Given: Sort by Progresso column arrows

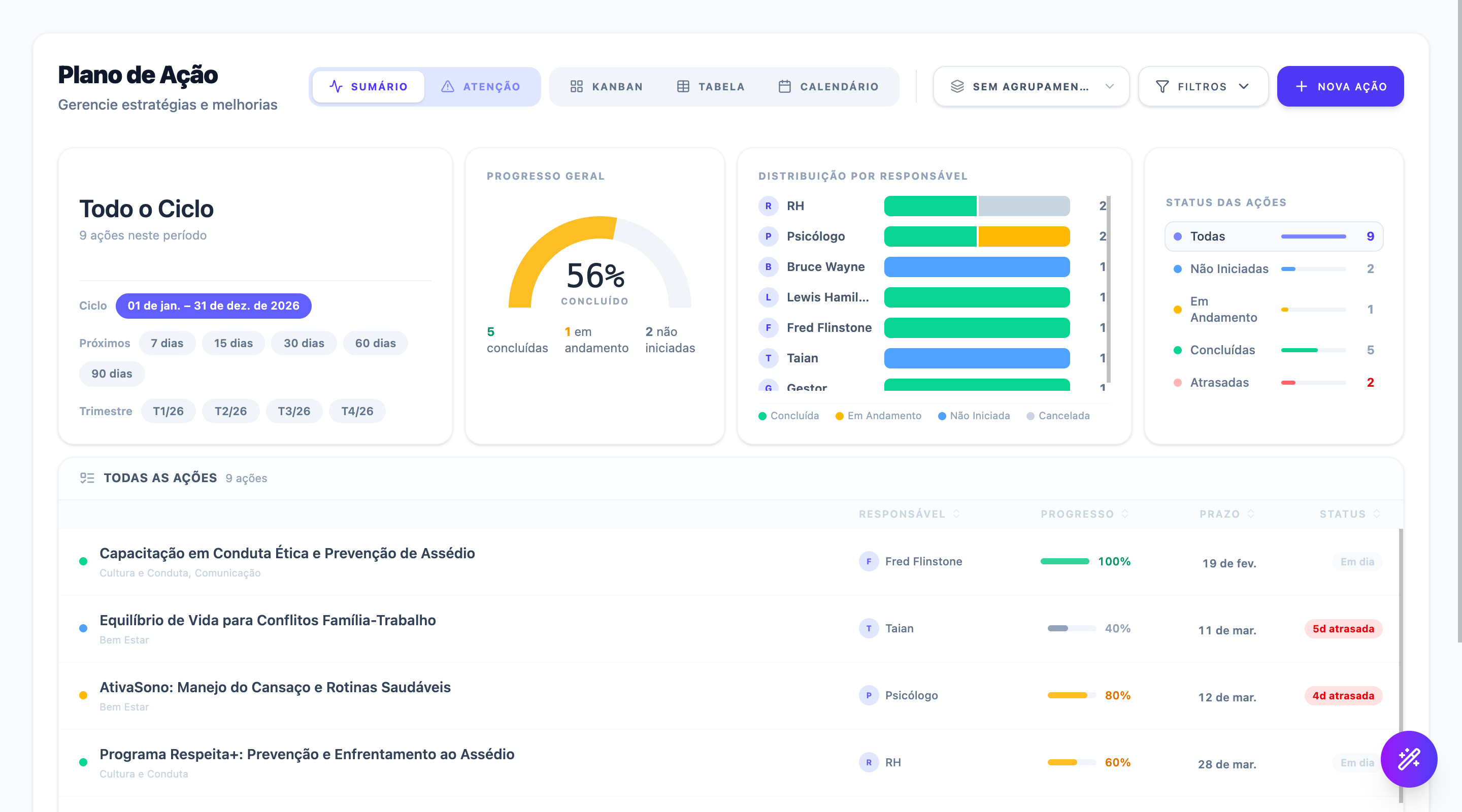Looking at the screenshot, I should (x=1125, y=514).
